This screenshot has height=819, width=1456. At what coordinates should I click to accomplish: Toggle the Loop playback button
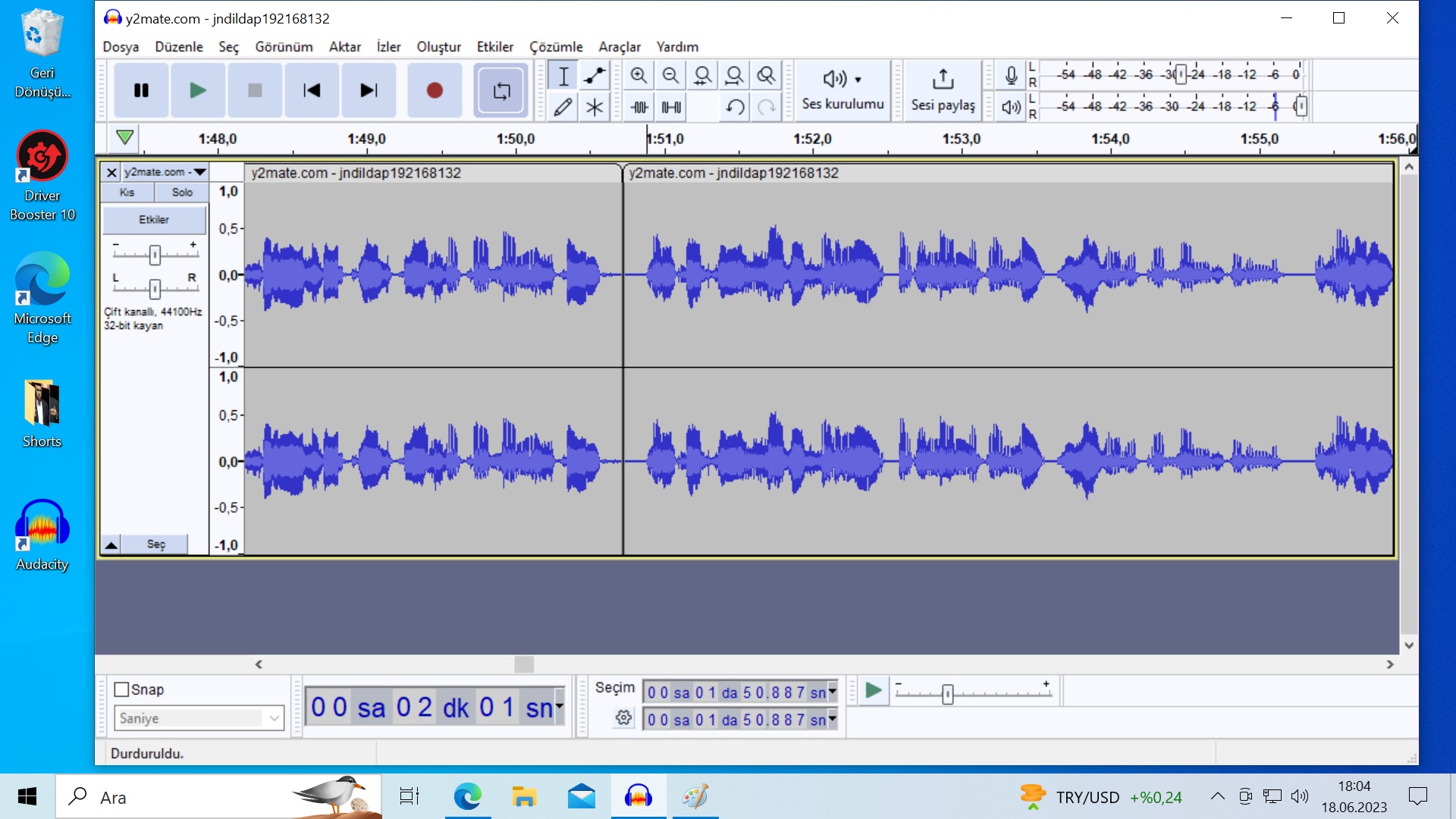tap(500, 90)
